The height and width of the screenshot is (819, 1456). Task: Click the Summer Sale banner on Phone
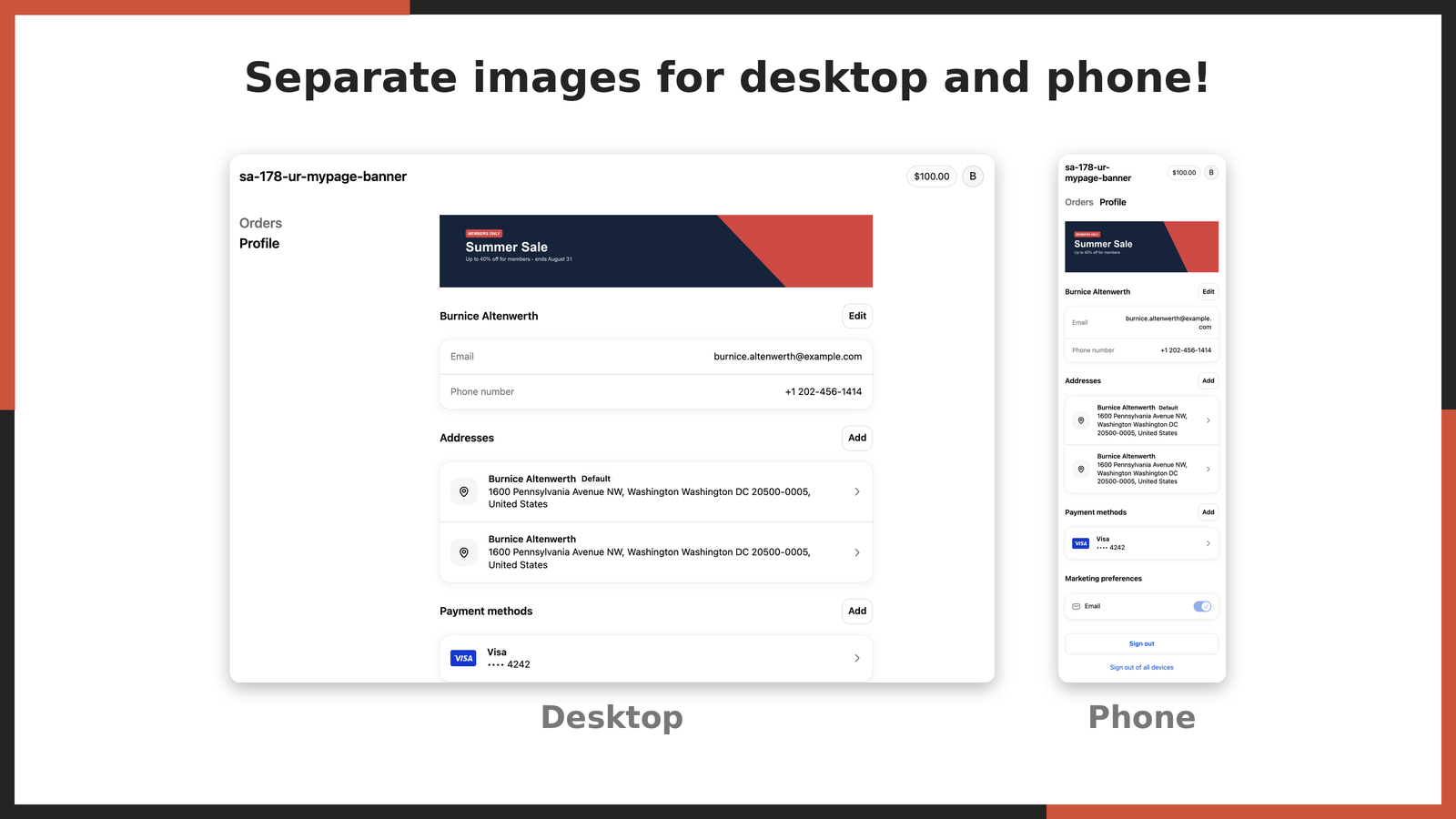1141,247
